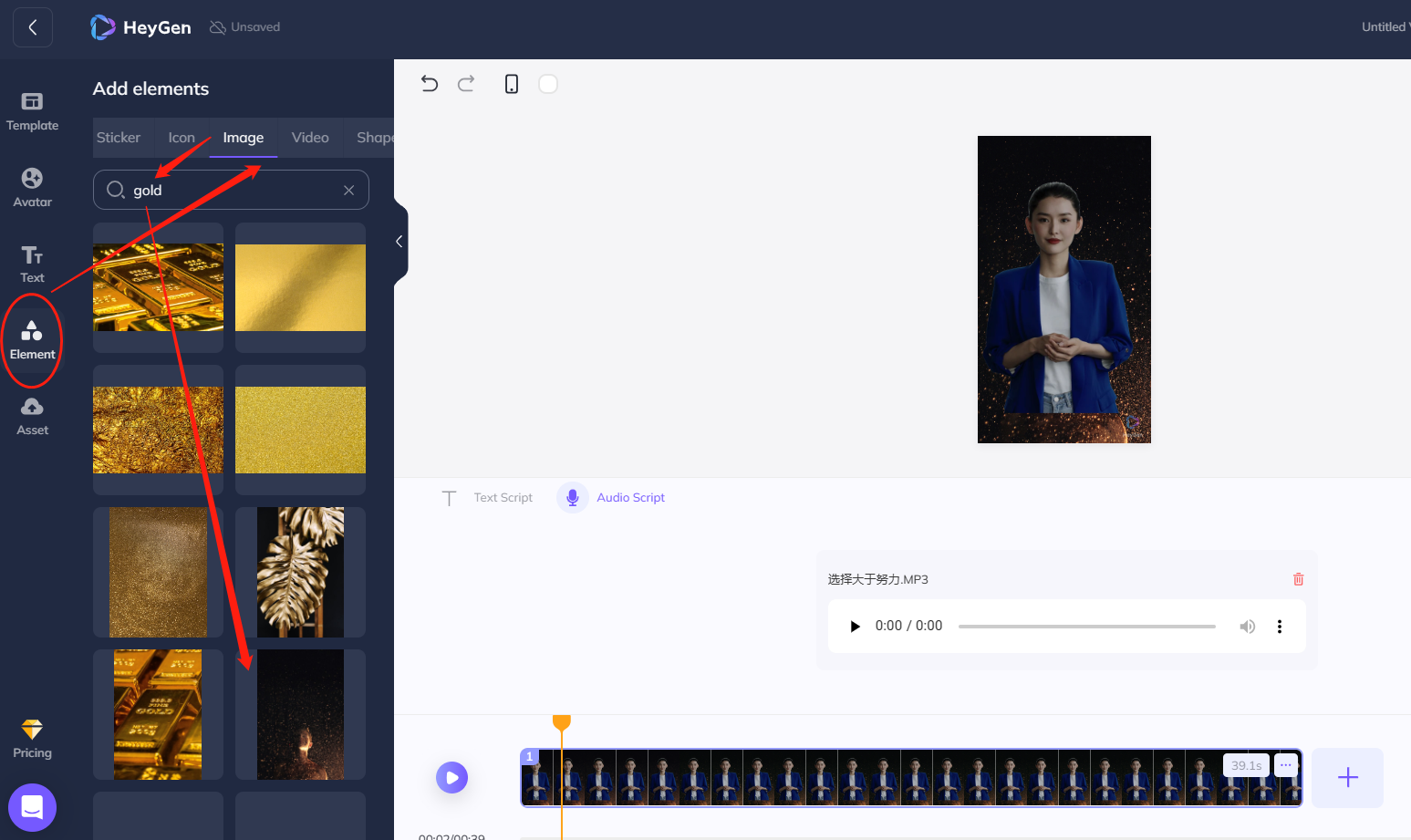The image size is (1411, 840).
Task: Click the timeline scene 1 strip
Action: point(911,778)
